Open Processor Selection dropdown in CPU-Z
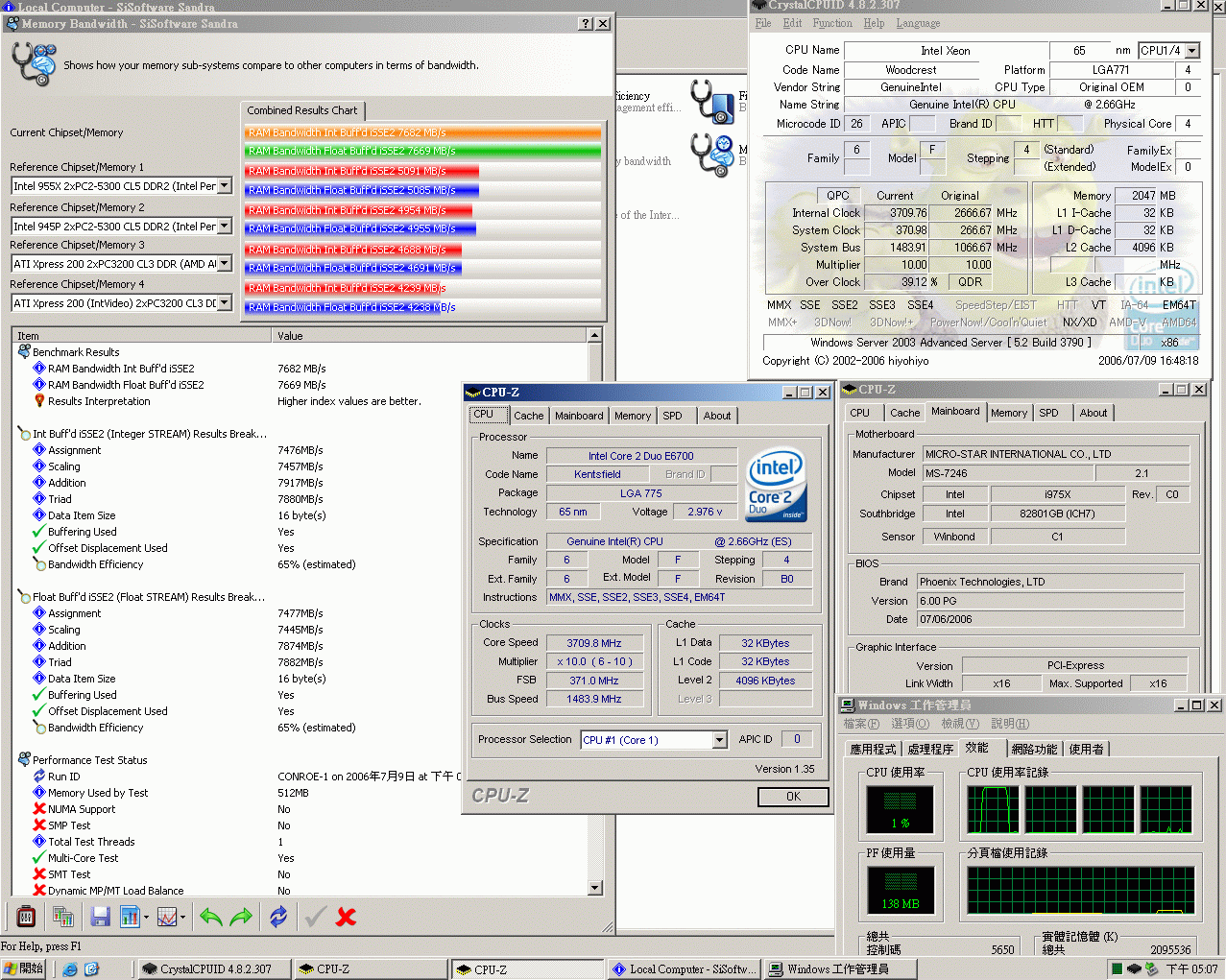The image size is (1226, 980). (x=720, y=740)
